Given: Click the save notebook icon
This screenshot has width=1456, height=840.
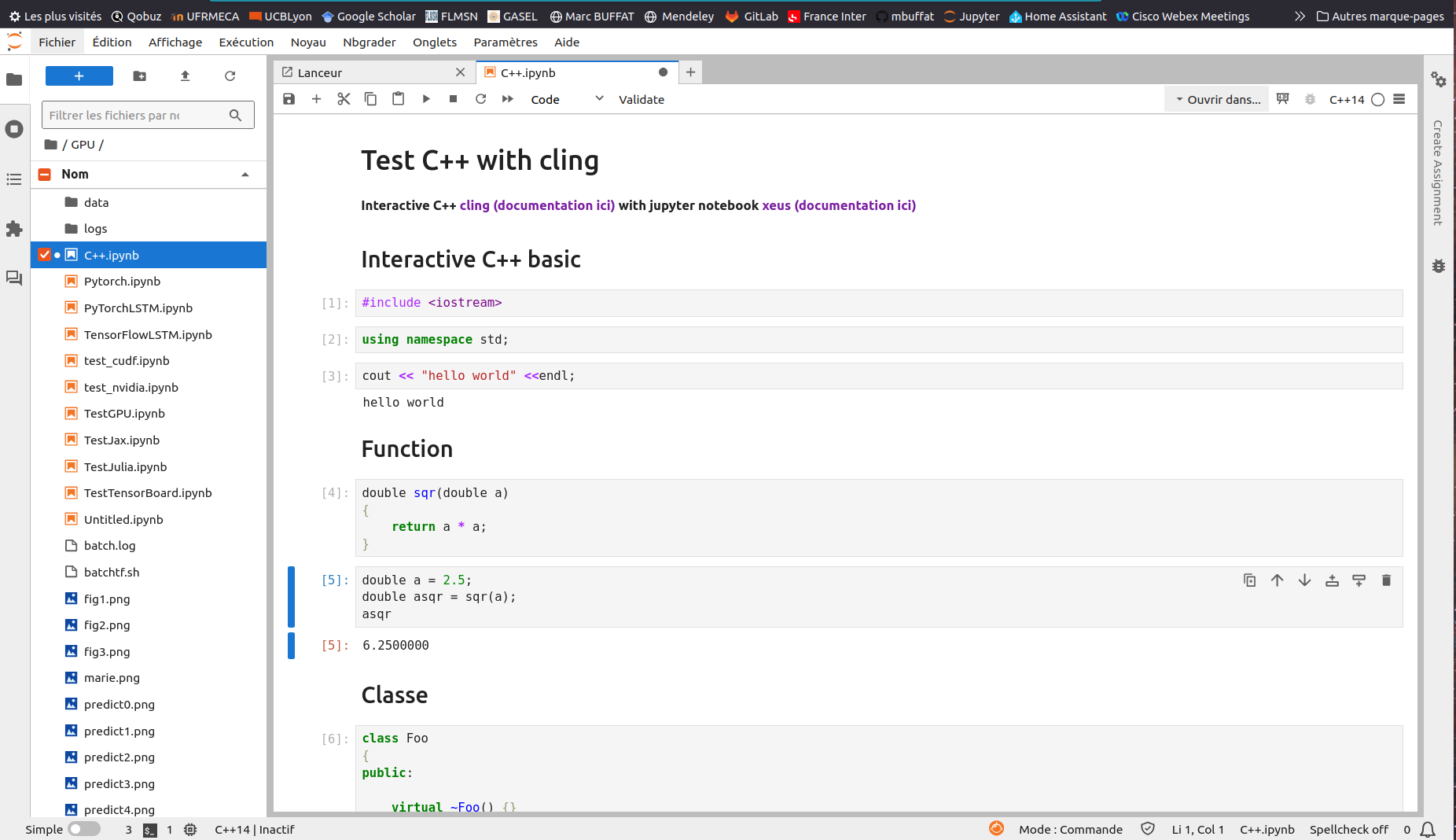Looking at the screenshot, I should pos(289,99).
